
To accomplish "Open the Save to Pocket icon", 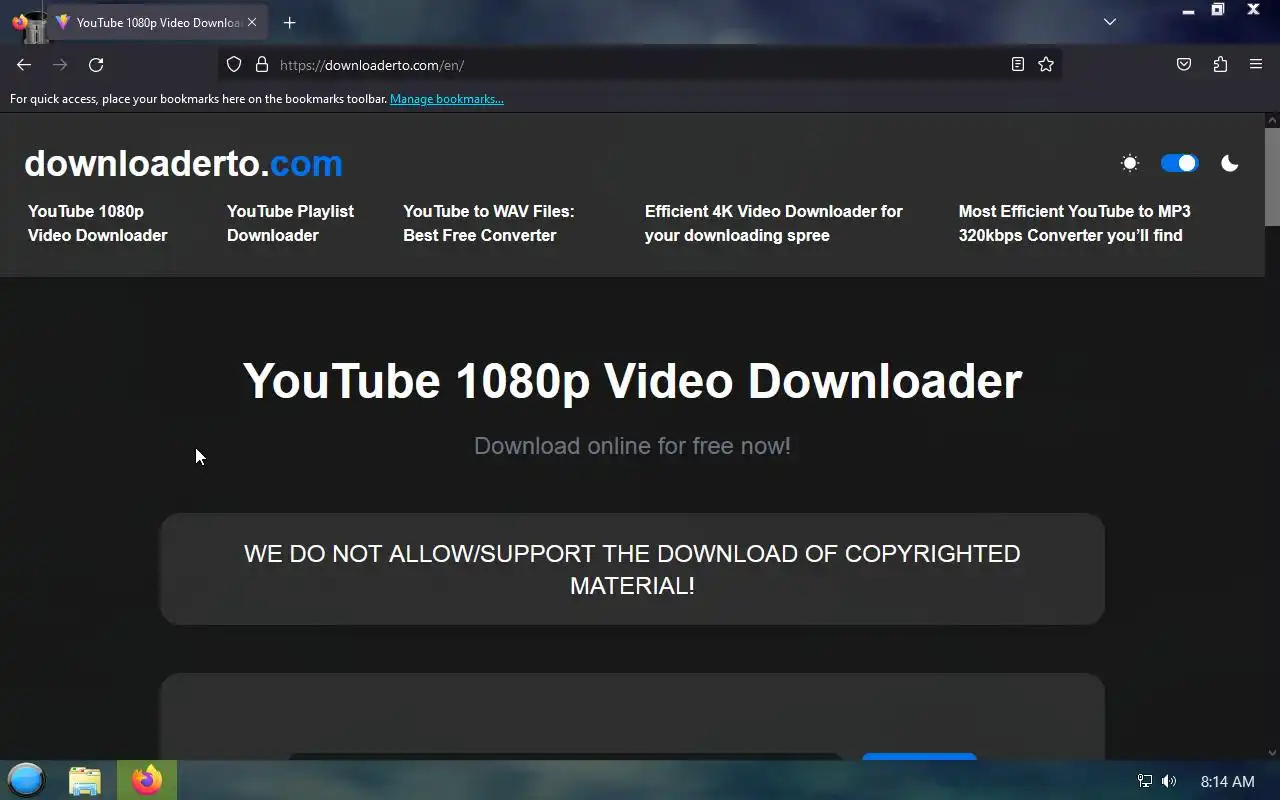I will tap(1184, 65).
